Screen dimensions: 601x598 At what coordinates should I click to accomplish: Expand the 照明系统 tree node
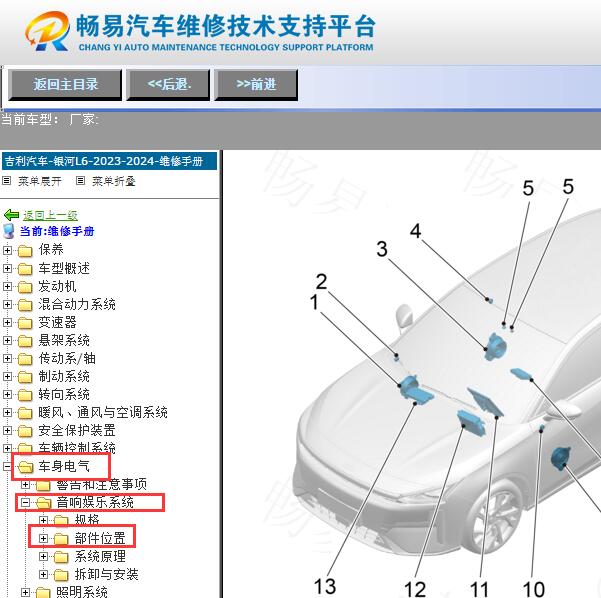(25, 593)
